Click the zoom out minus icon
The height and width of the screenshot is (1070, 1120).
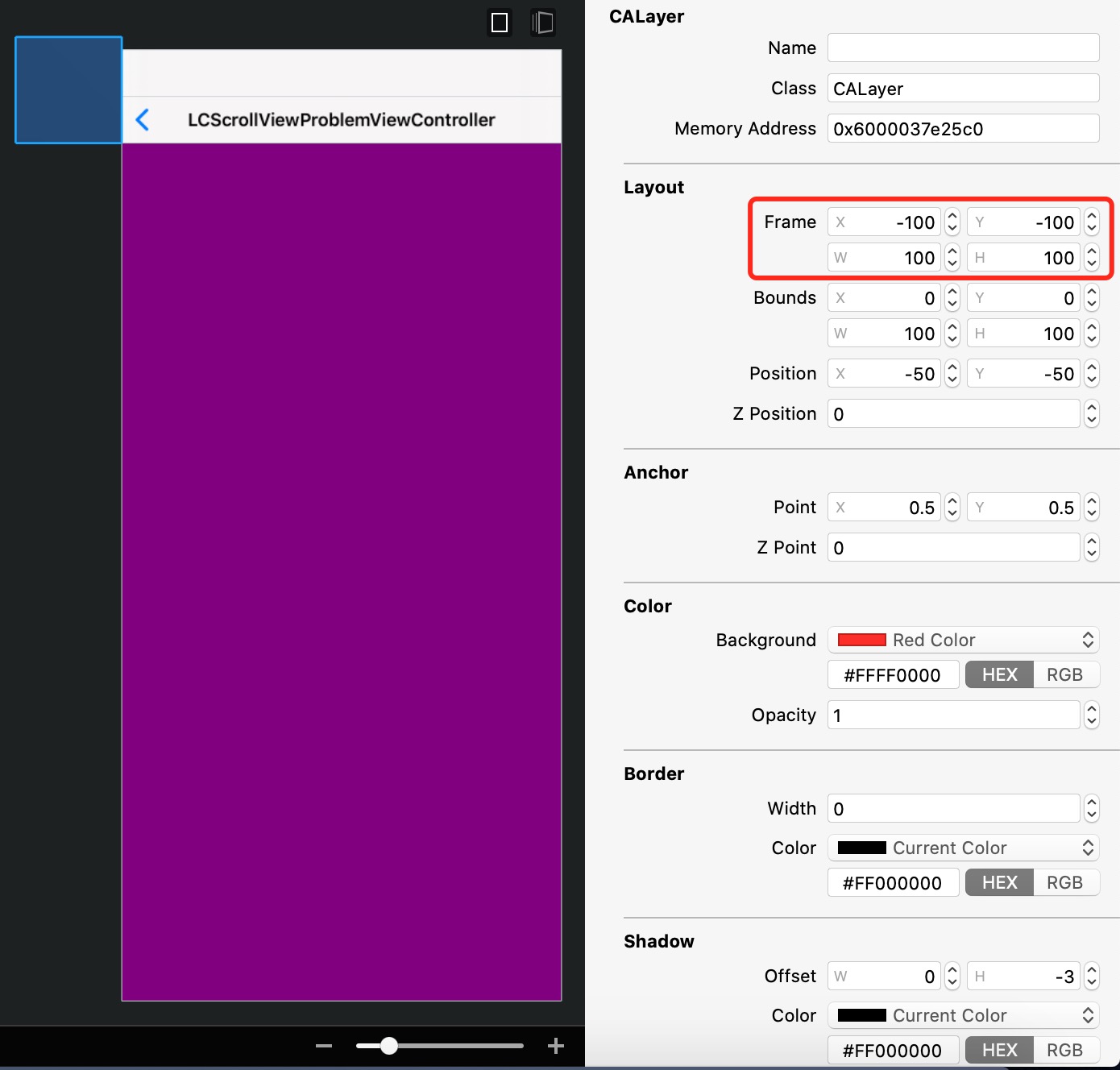pos(324,1046)
